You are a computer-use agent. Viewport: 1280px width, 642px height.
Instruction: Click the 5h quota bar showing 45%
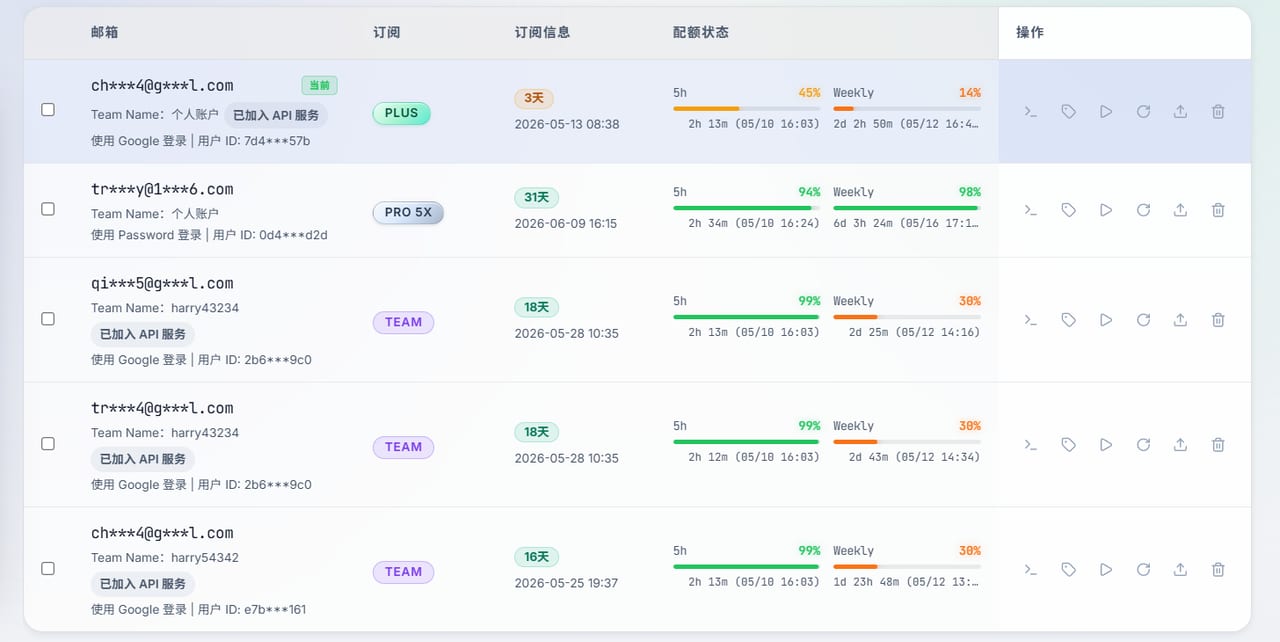coord(747,108)
